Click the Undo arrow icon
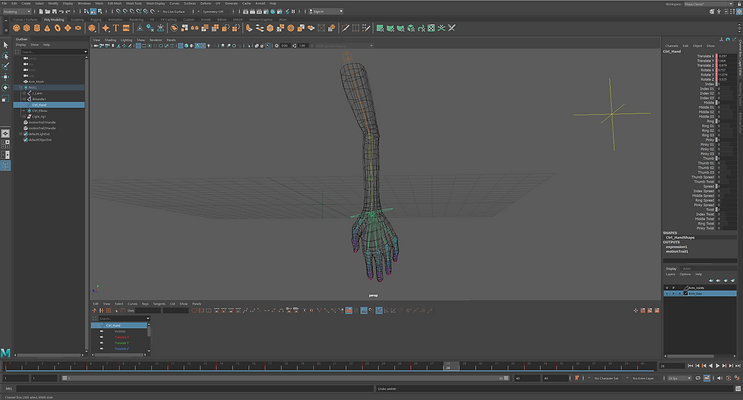The image size is (743, 400). (61, 11)
